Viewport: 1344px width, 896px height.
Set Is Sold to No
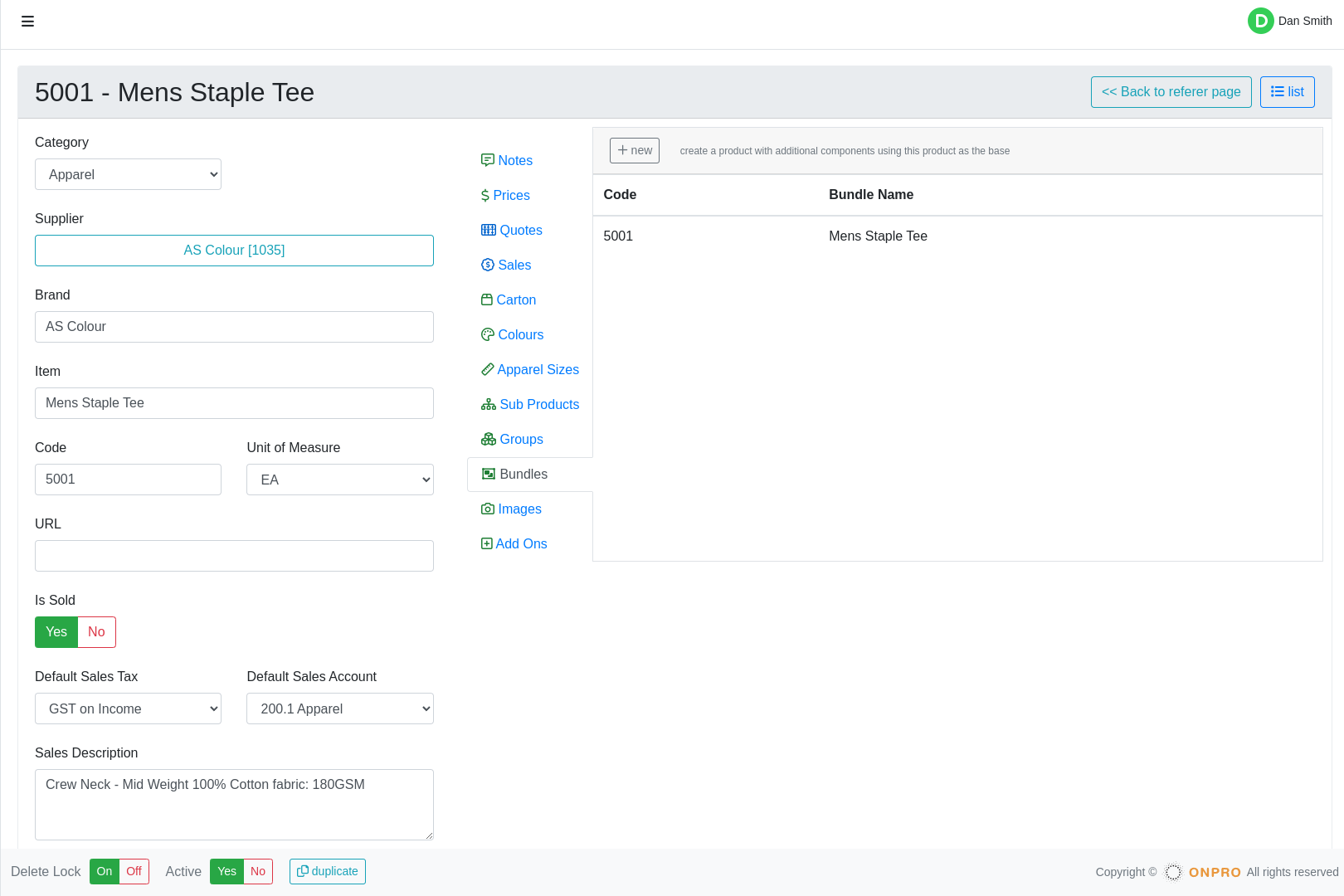coord(96,632)
